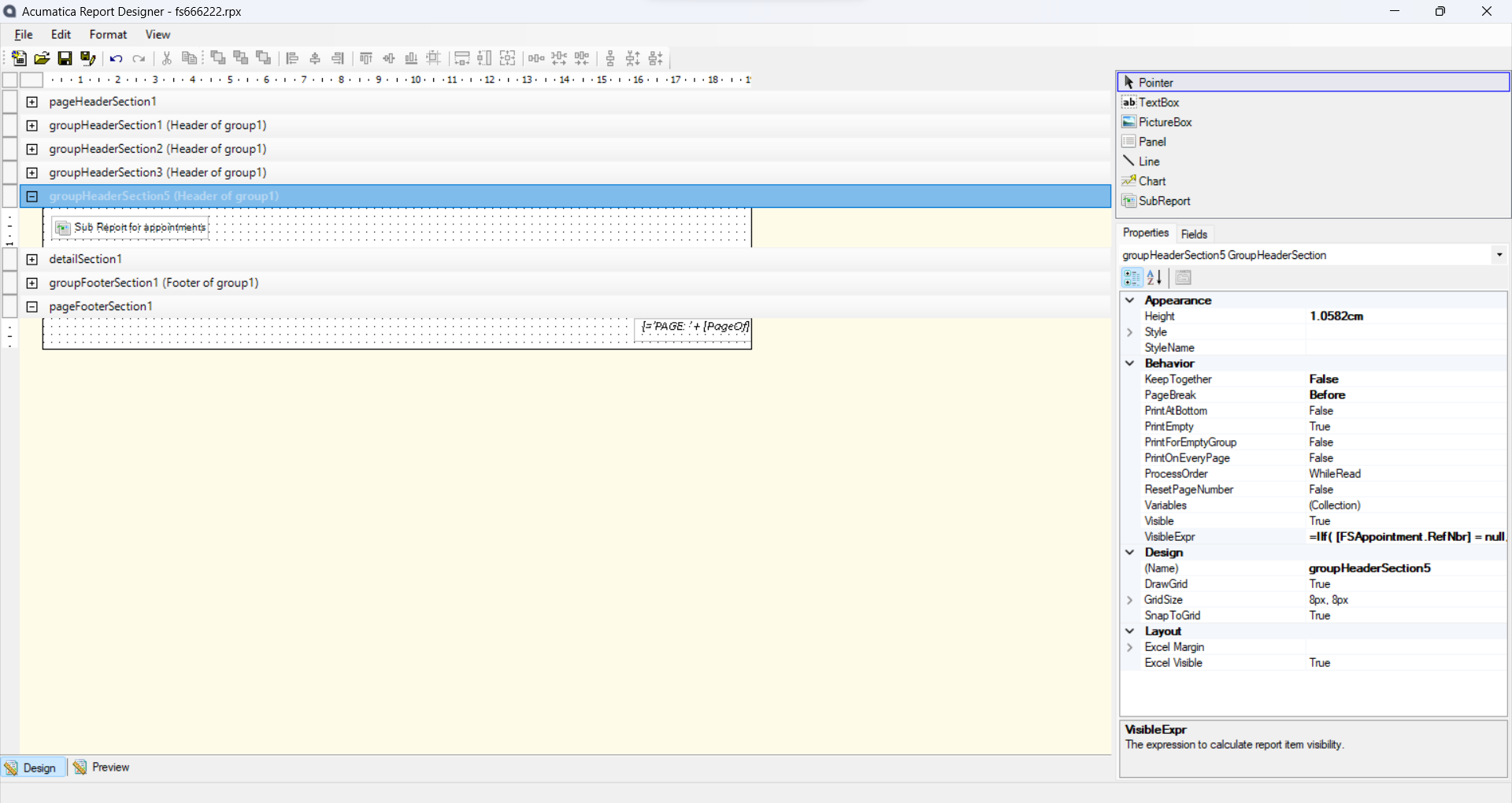Expand groupHeaderSection3 with its plus box
The width and height of the screenshot is (1512, 803).
[x=32, y=172]
